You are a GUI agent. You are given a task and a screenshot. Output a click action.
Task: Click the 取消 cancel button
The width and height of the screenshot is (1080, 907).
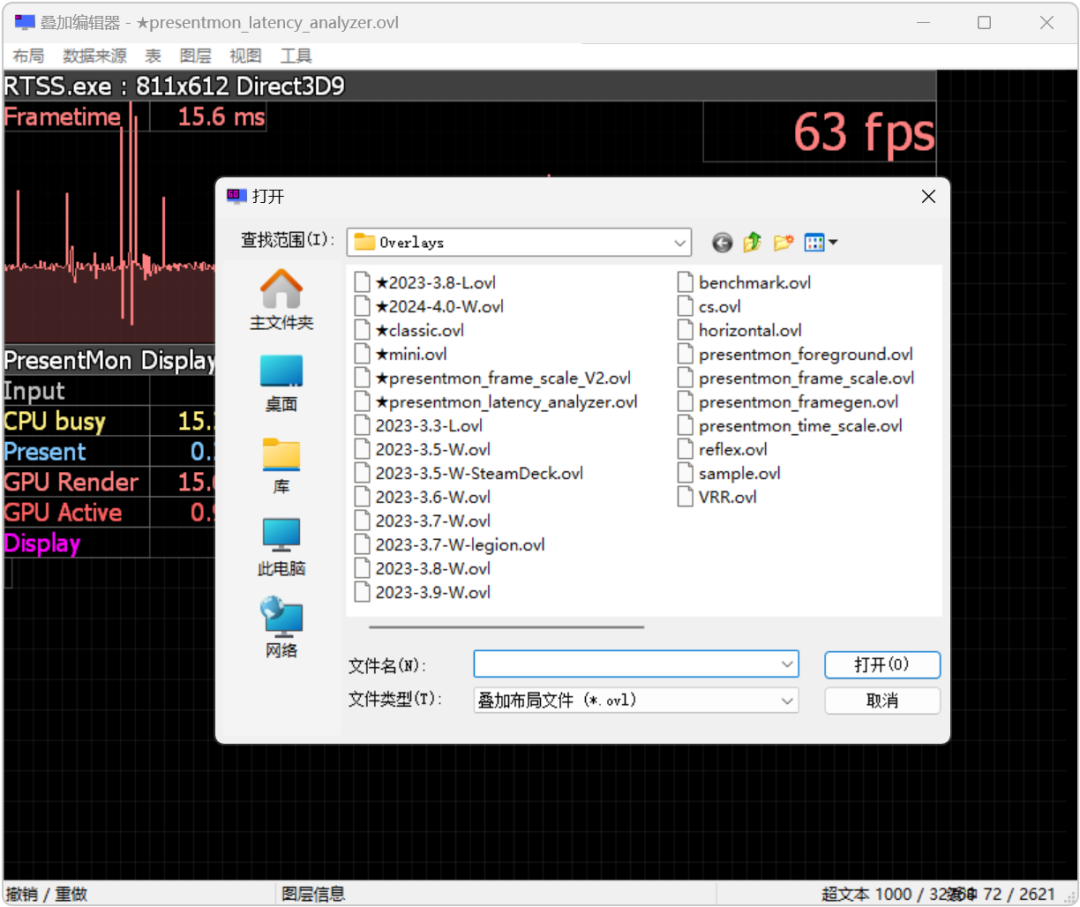point(882,700)
